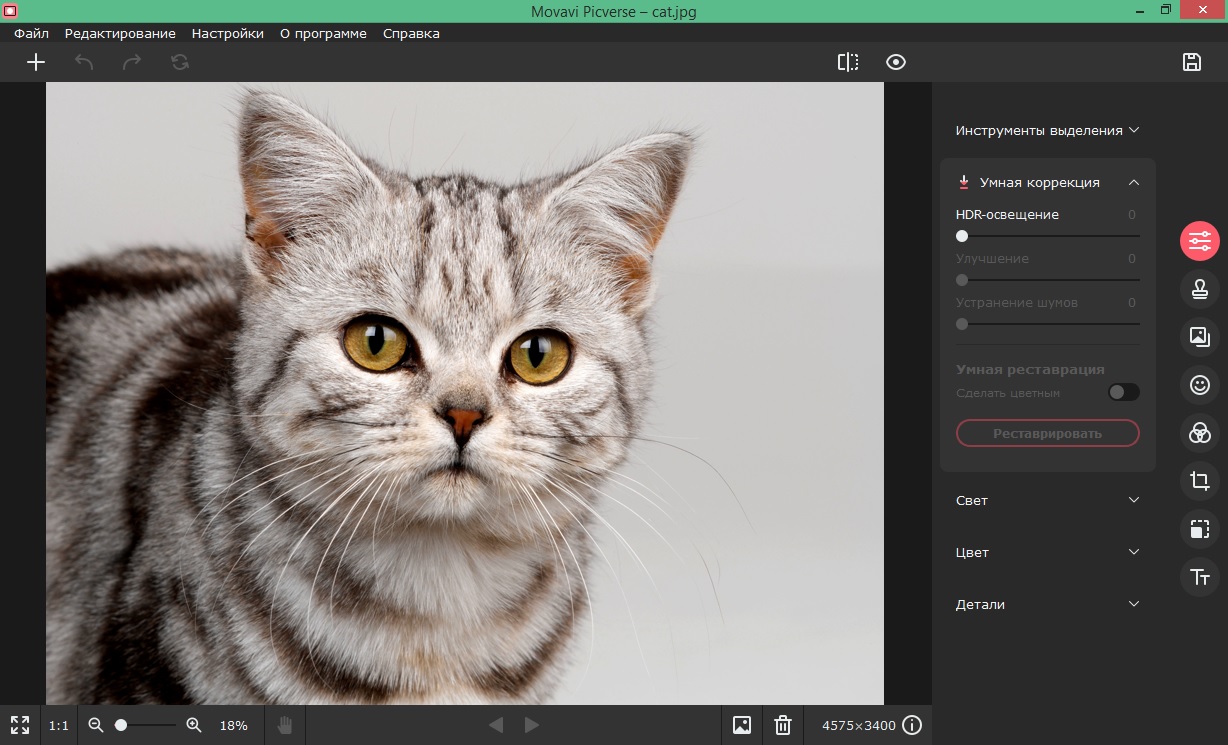Zoom out with minus magnifier
This screenshot has height=745, width=1228.
96,725
